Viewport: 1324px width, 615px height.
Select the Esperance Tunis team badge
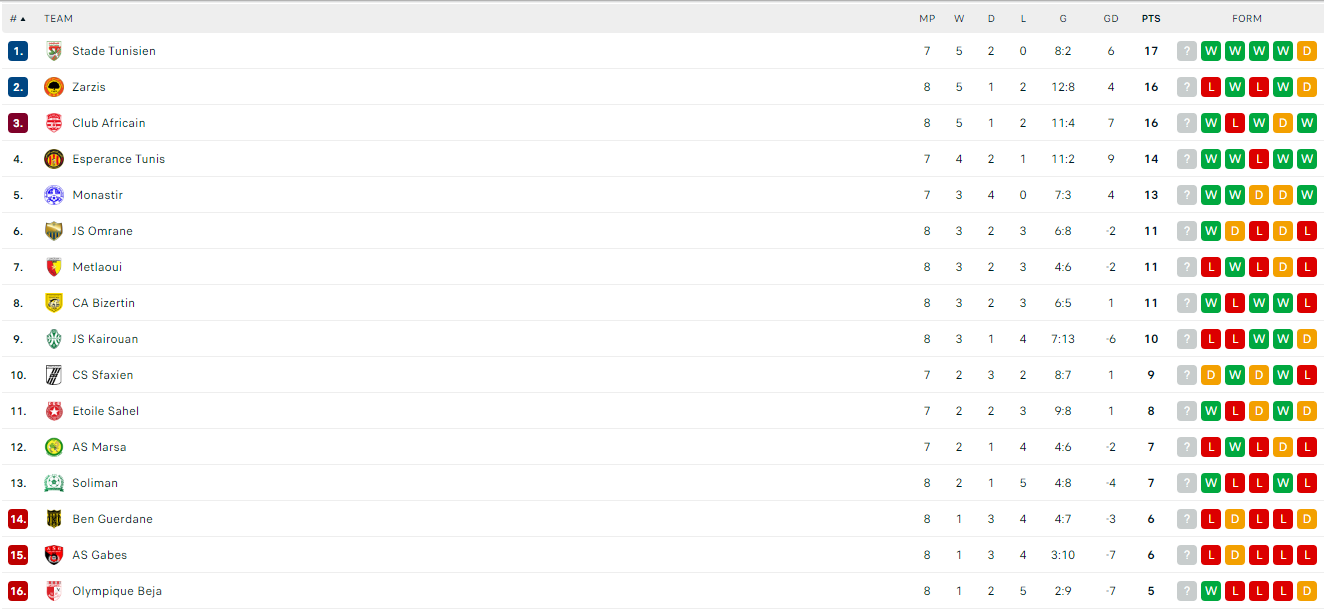tap(54, 159)
